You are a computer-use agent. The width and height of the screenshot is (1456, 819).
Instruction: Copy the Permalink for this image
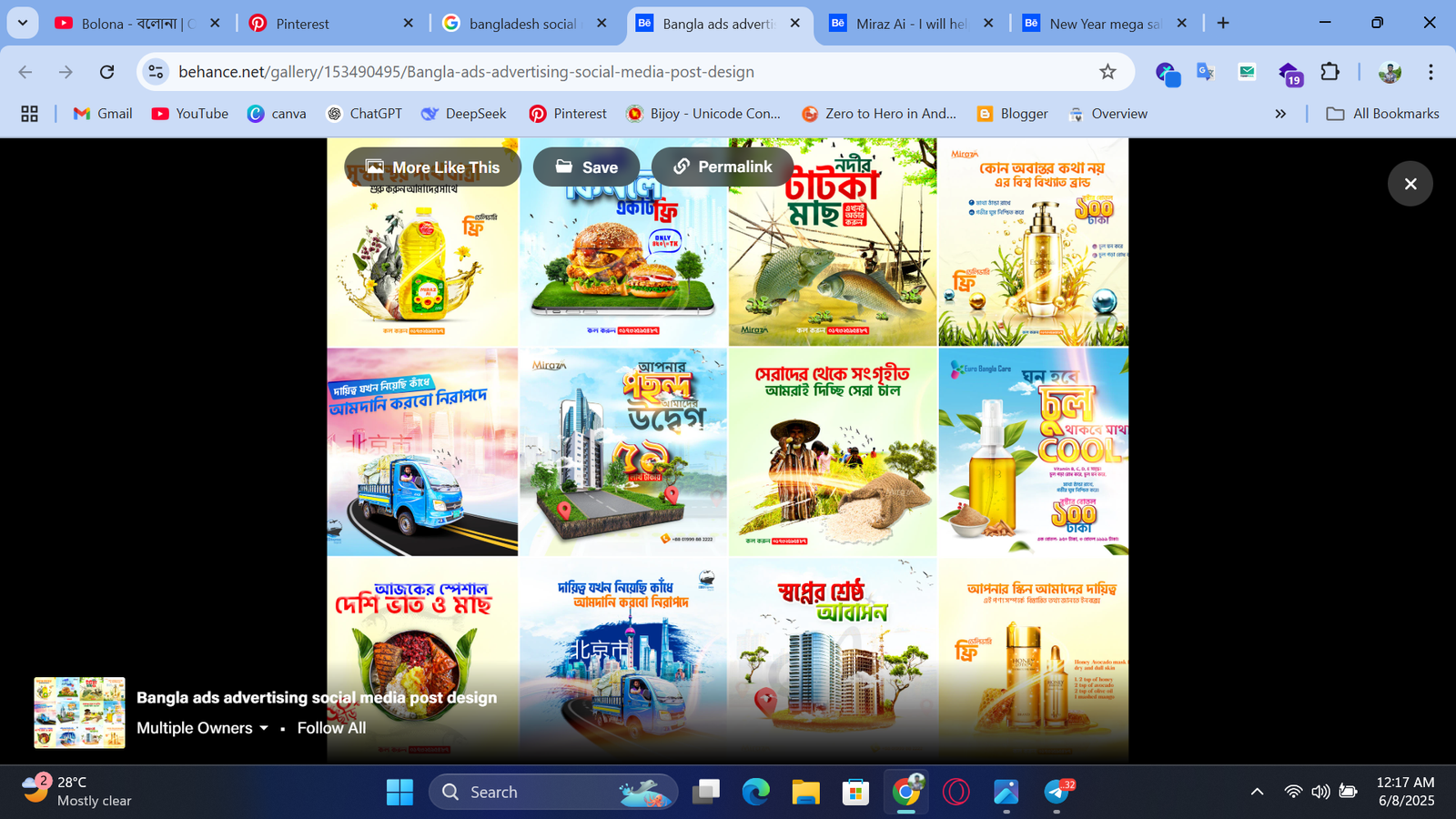click(x=722, y=167)
